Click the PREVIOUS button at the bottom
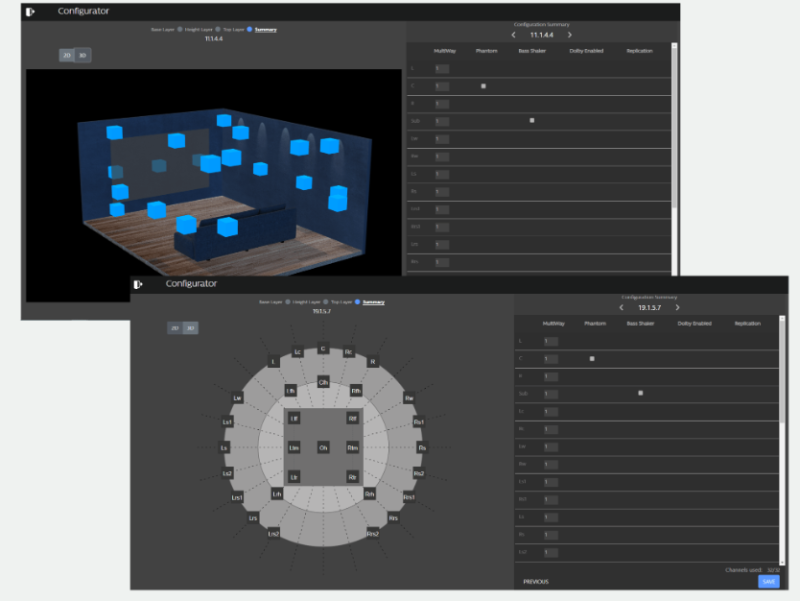The width and height of the screenshot is (800, 601). [535, 581]
